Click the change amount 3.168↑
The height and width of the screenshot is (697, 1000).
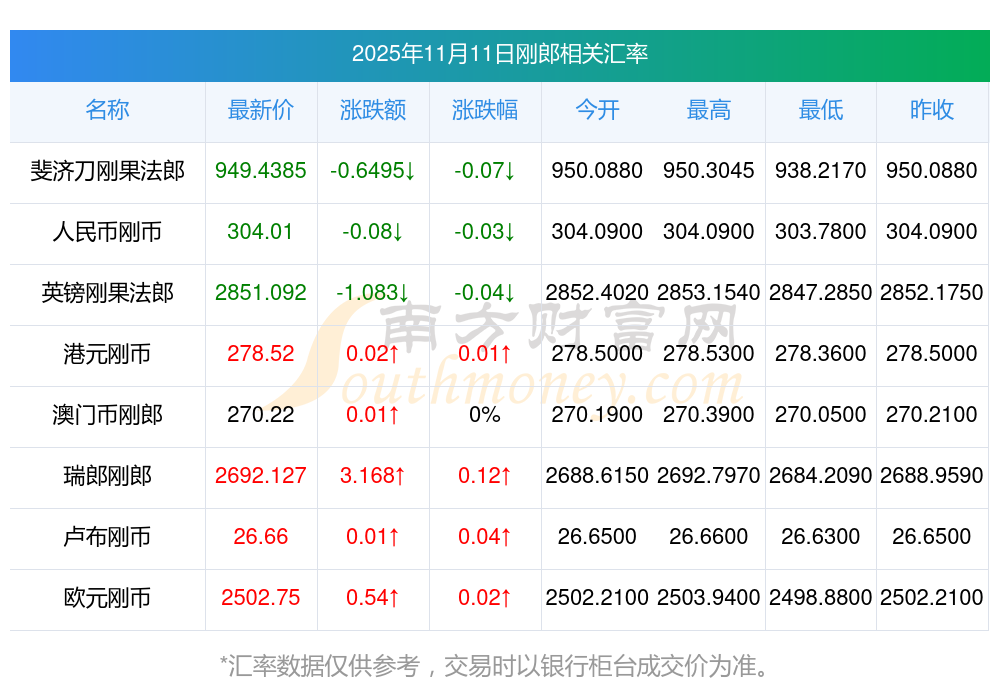(372, 475)
